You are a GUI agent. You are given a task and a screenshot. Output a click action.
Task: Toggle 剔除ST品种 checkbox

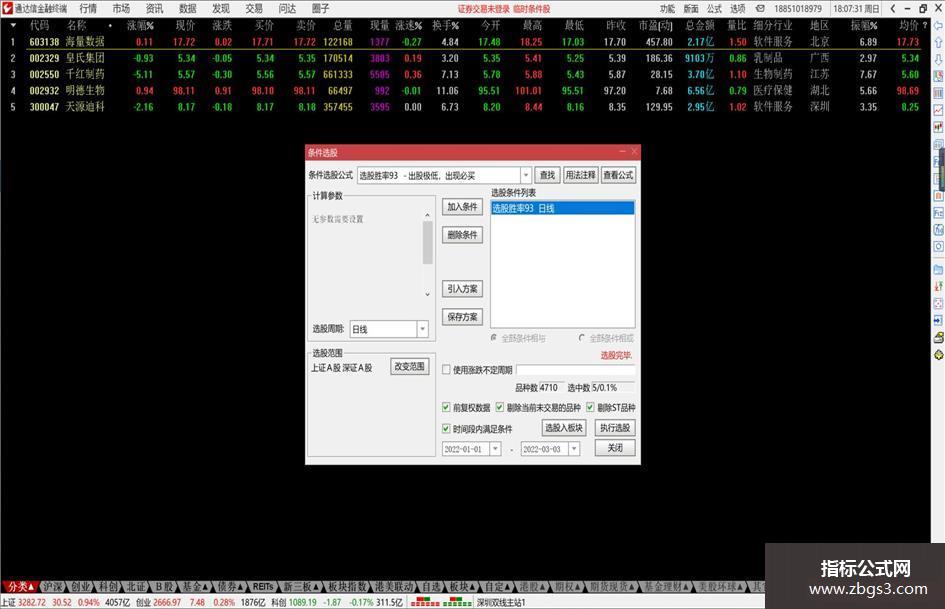click(x=590, y=408)
